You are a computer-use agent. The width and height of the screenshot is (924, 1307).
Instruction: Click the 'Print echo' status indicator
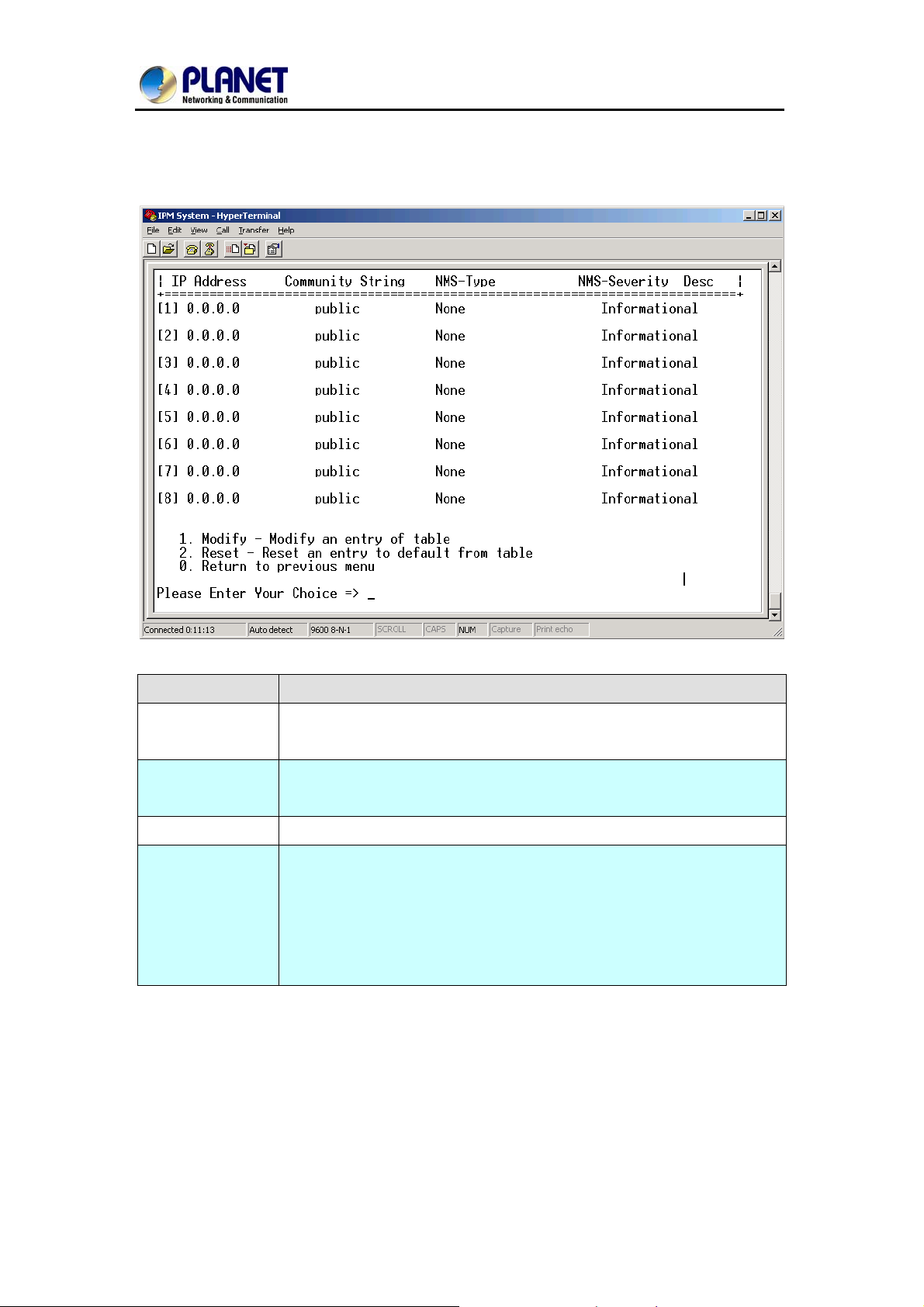pos(562,630)
